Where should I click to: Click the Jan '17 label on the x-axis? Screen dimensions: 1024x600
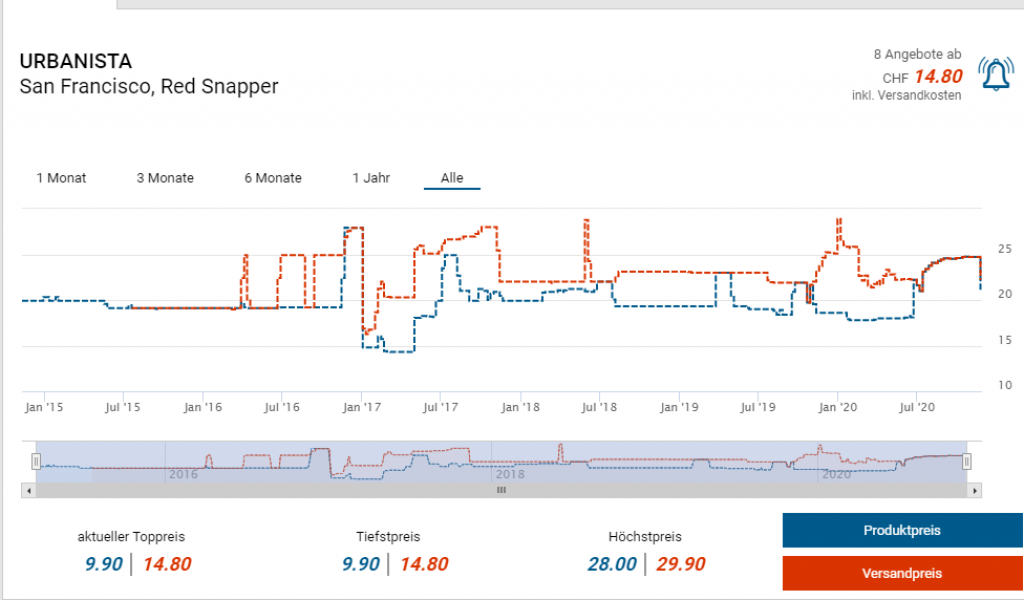coord(361,407)
